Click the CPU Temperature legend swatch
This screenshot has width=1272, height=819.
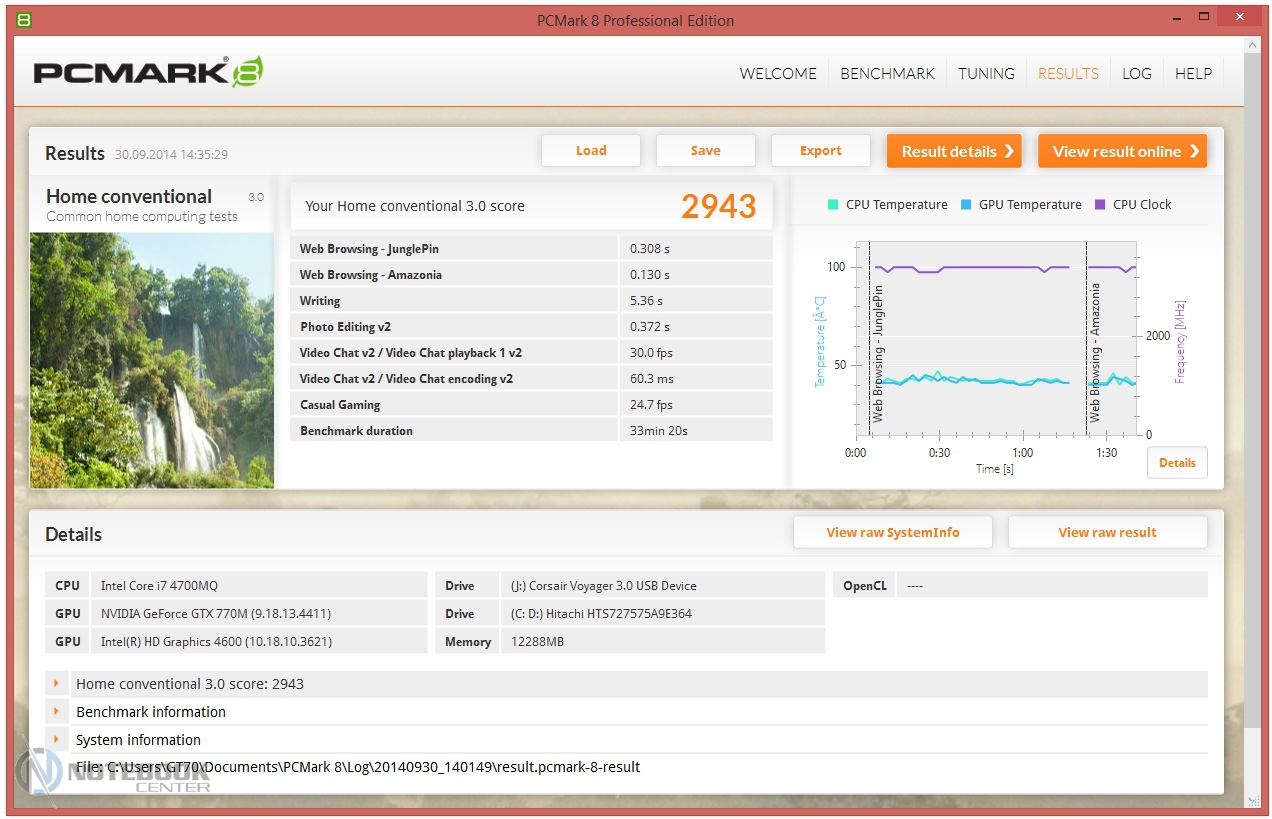832,204
